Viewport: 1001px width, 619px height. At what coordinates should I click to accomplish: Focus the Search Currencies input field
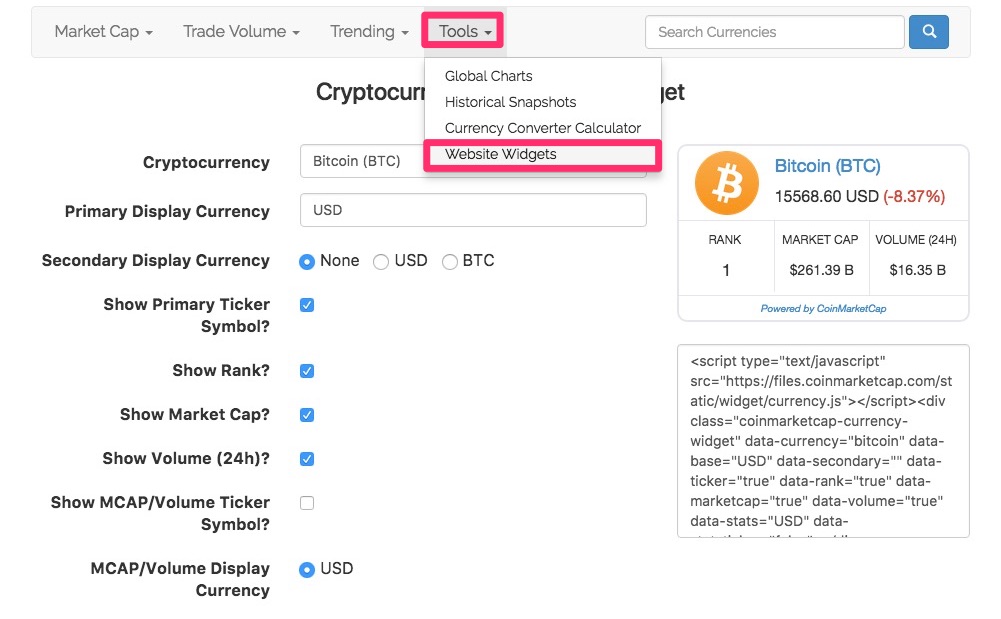(x=774, y=32)
